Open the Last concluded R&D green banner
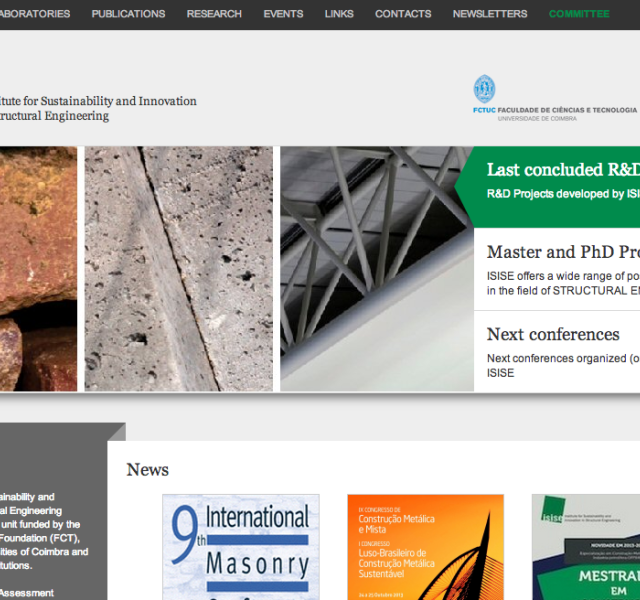 (547, 187)
